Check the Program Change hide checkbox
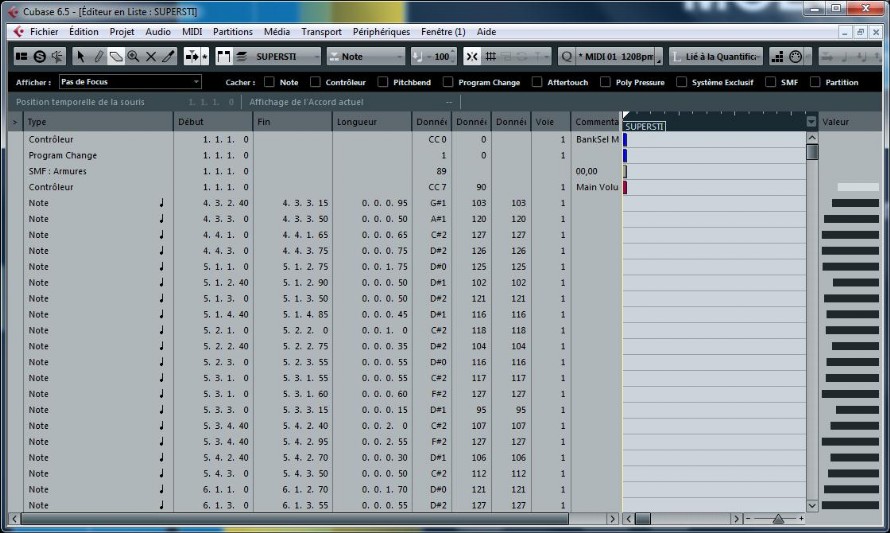Image resolution: width=890 pixels, height=533 pixels. [x=448, y=82]
